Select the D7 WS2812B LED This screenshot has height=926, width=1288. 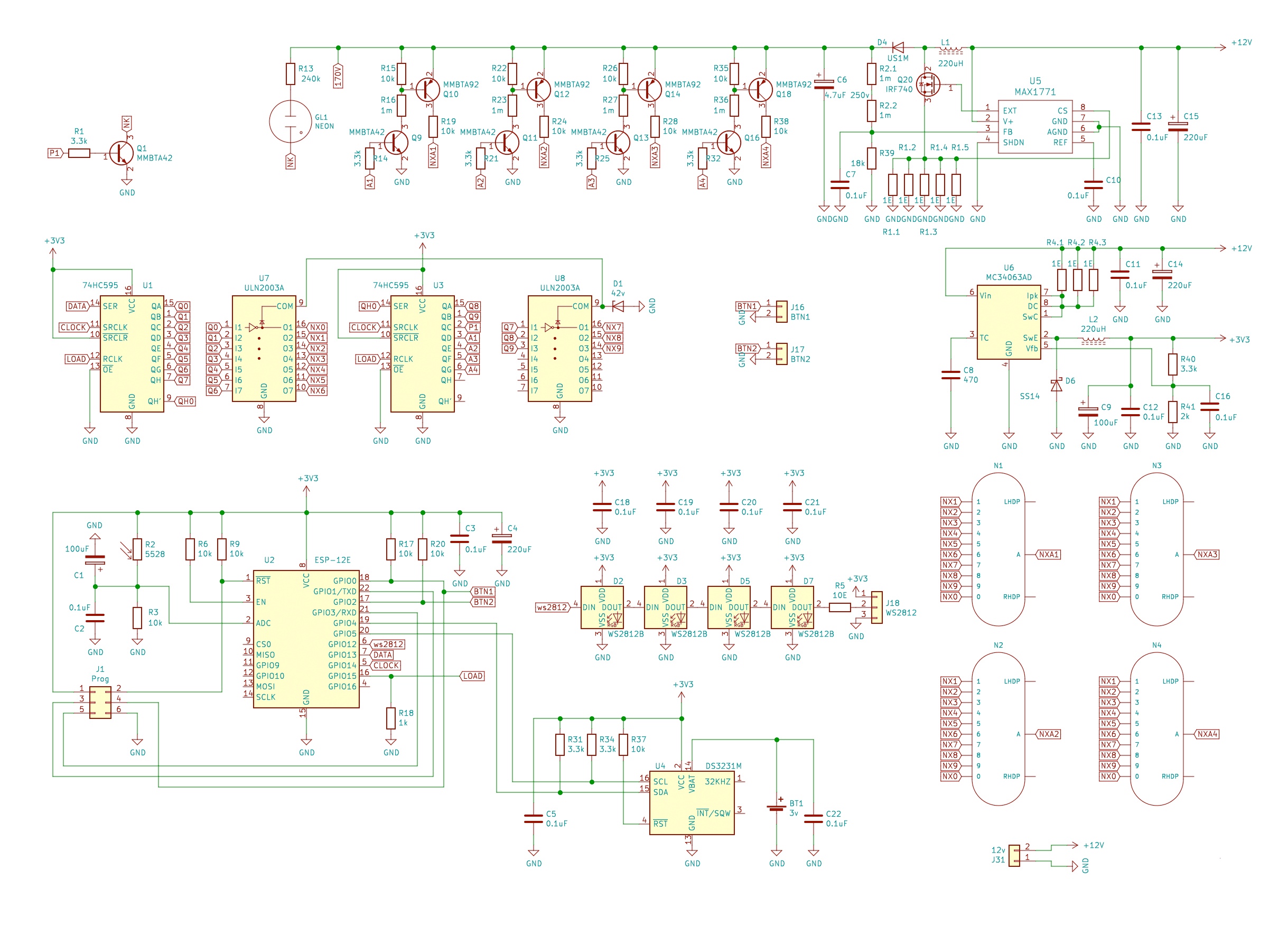pos(792,607)
